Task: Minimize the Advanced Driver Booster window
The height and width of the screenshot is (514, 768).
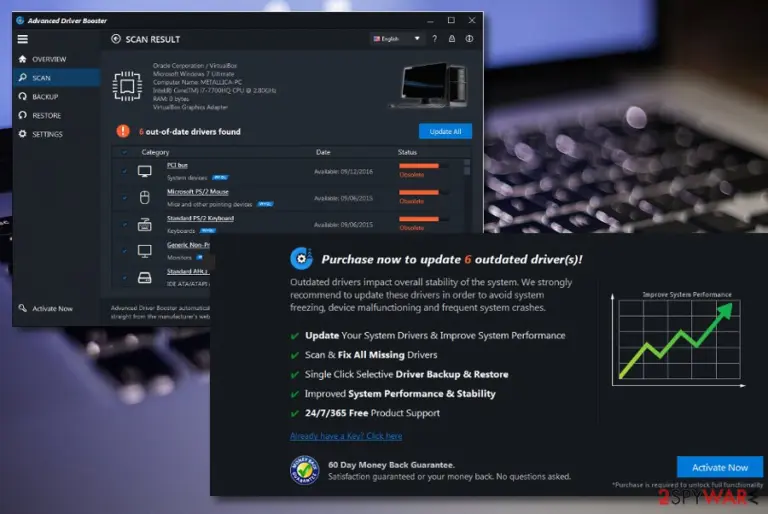Action: click(x=430, y=21)
